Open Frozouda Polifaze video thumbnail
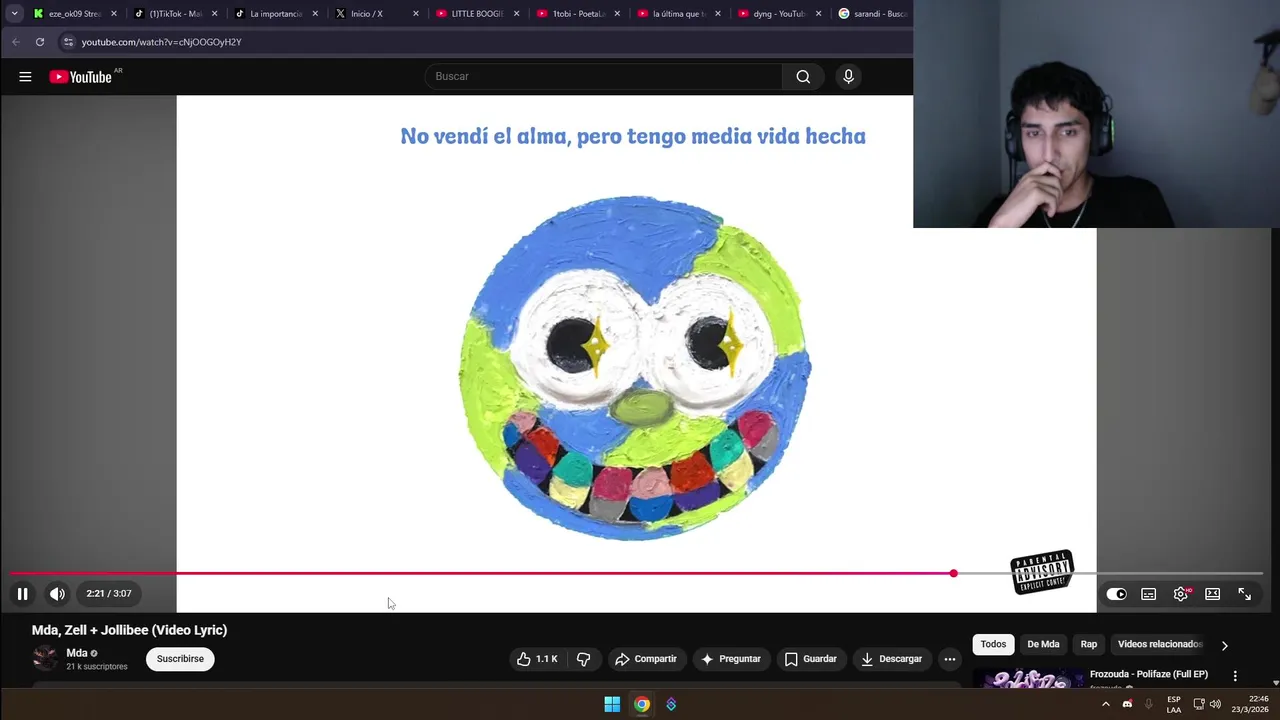The width and height of the screenshot is (1280, 720). coord(1028,679)
